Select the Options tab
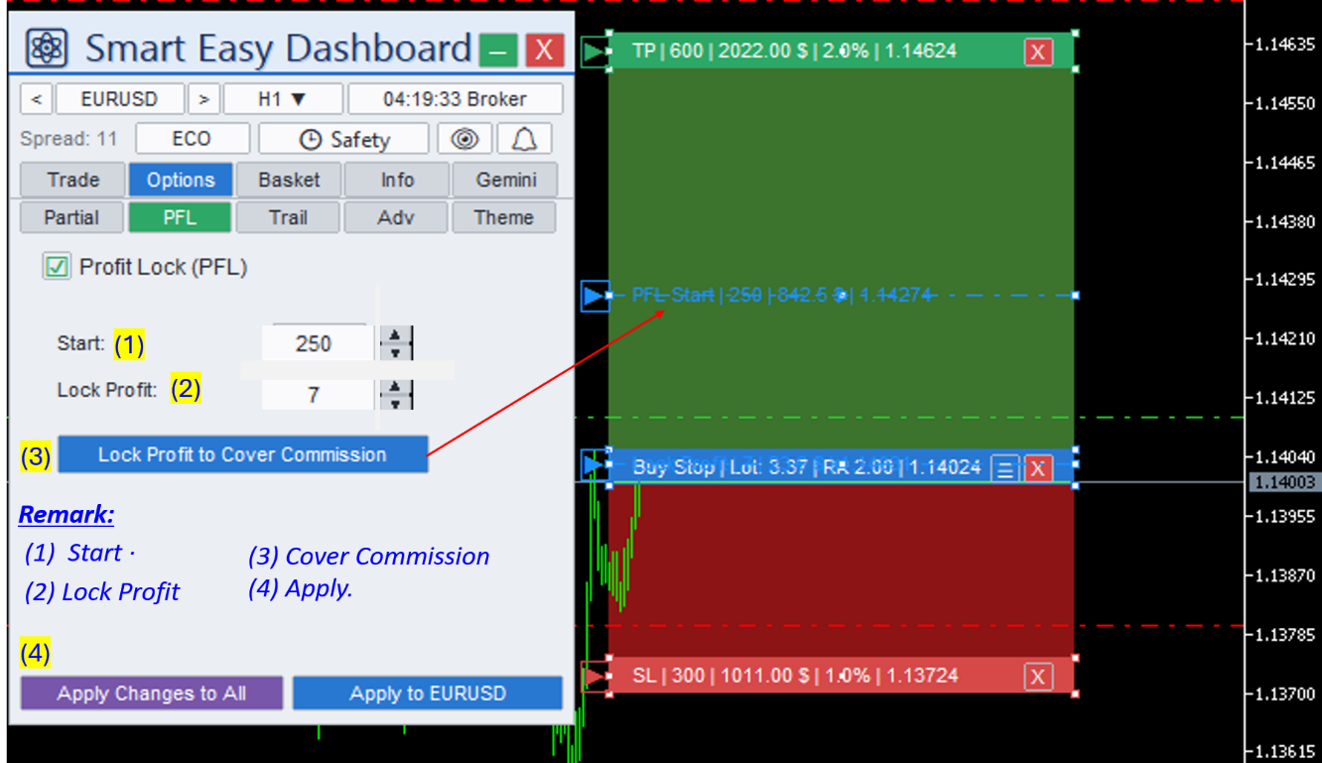1322x763 pixels. [181, 180]
